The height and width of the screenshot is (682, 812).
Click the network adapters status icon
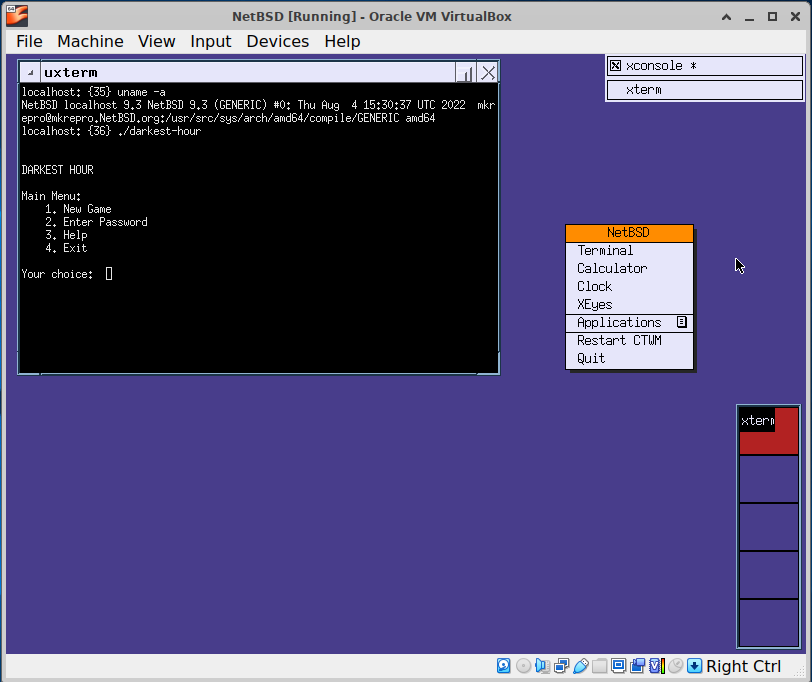coord(561,666)
